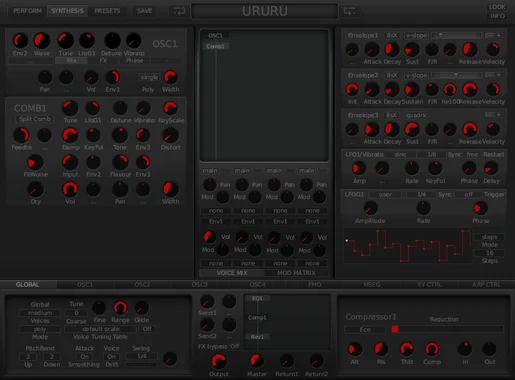Select the EQ1 module in the FX grid
515x380 pixels.
(x=257, y=298)
